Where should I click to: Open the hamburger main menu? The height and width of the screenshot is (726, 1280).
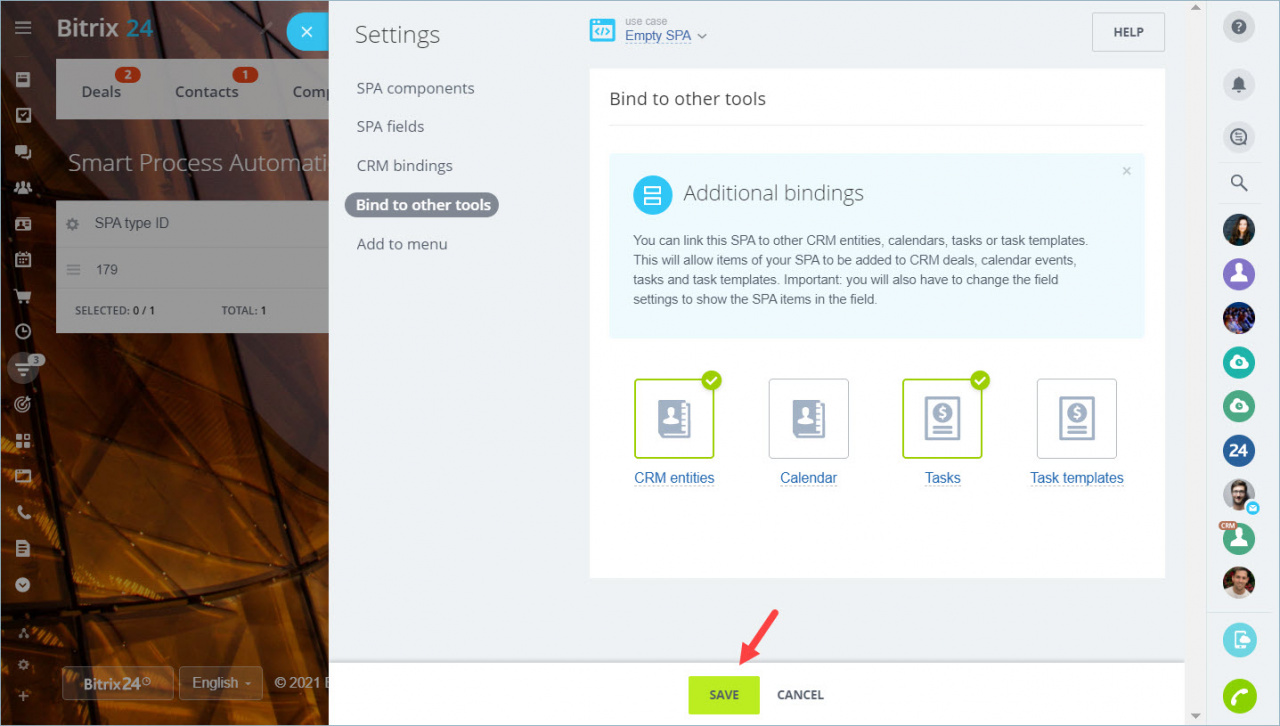(23, 28)
